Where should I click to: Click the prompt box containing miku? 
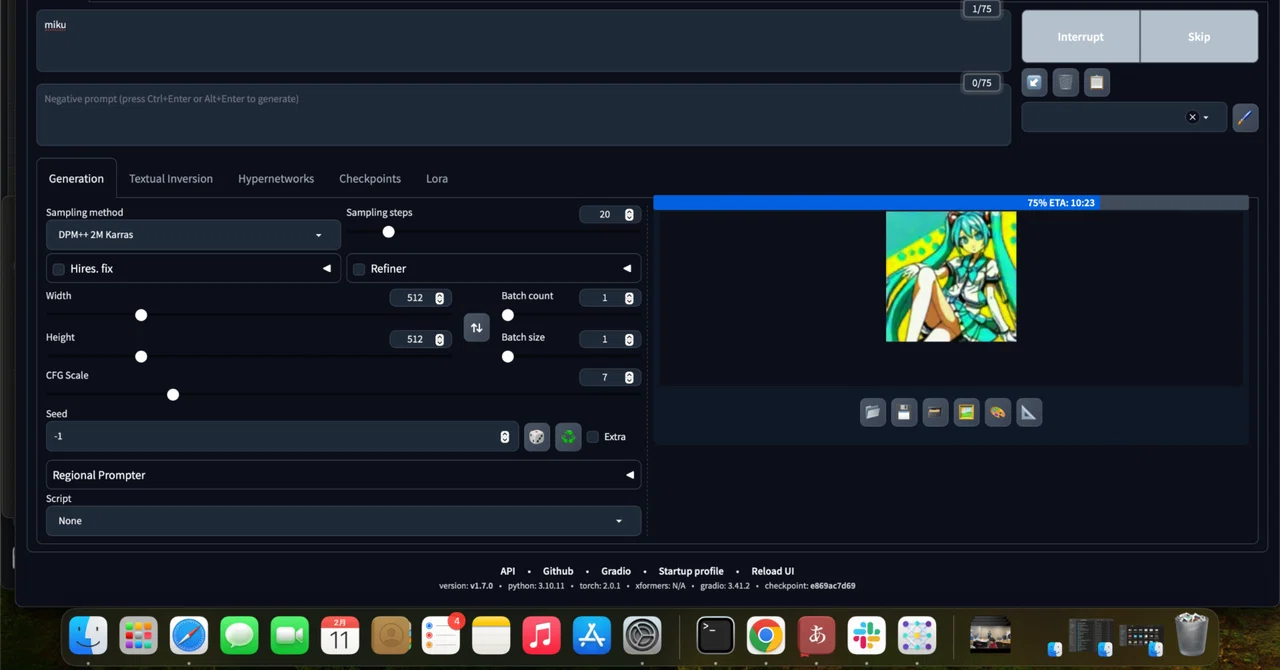click(x=523, y=41)
